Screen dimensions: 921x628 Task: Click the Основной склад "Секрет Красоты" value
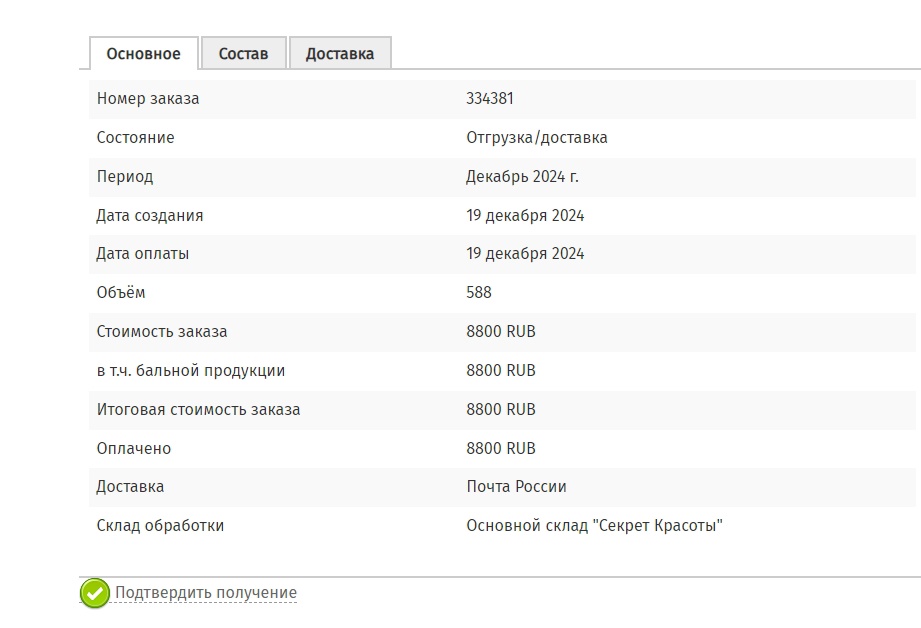[594, 526]
